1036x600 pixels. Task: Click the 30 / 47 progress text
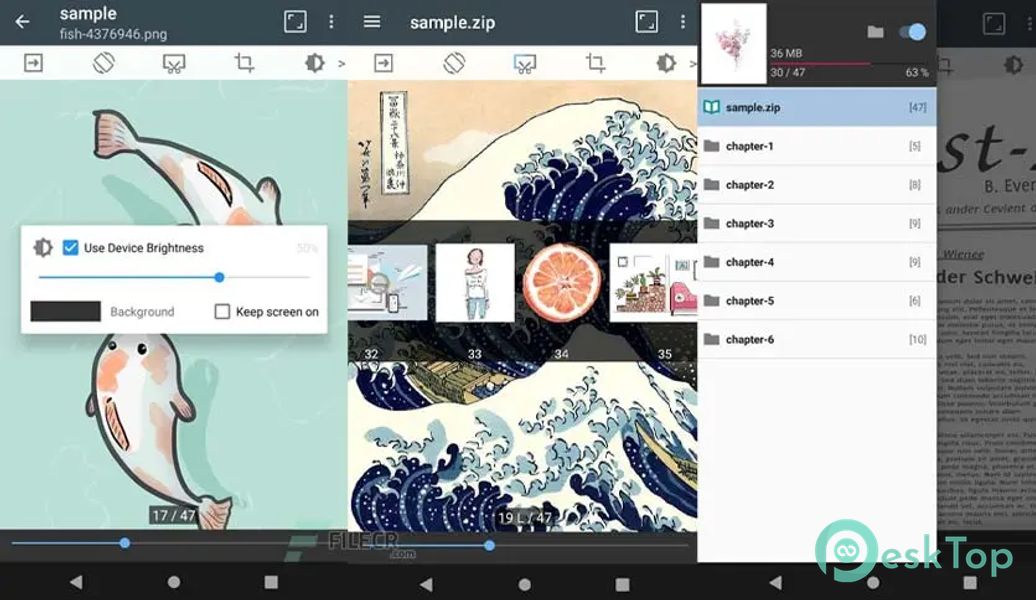(x=788, y=73)
